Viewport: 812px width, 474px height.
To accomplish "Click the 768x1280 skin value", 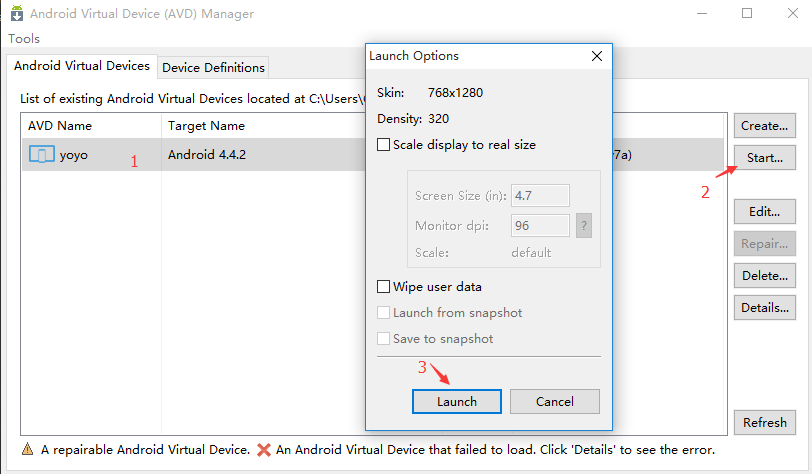I will pos(455,93).
